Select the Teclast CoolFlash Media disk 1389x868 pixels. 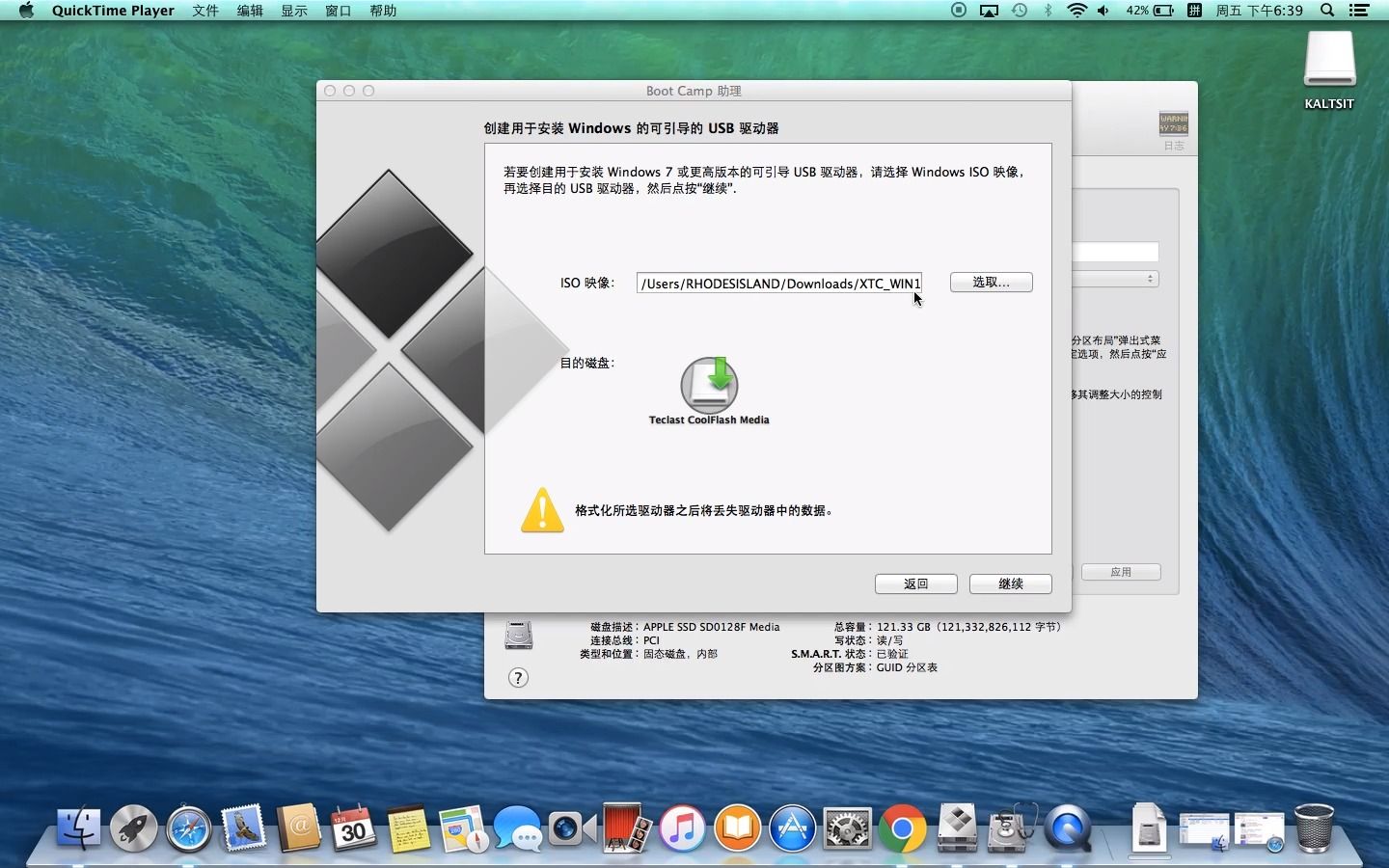[709, 391]
